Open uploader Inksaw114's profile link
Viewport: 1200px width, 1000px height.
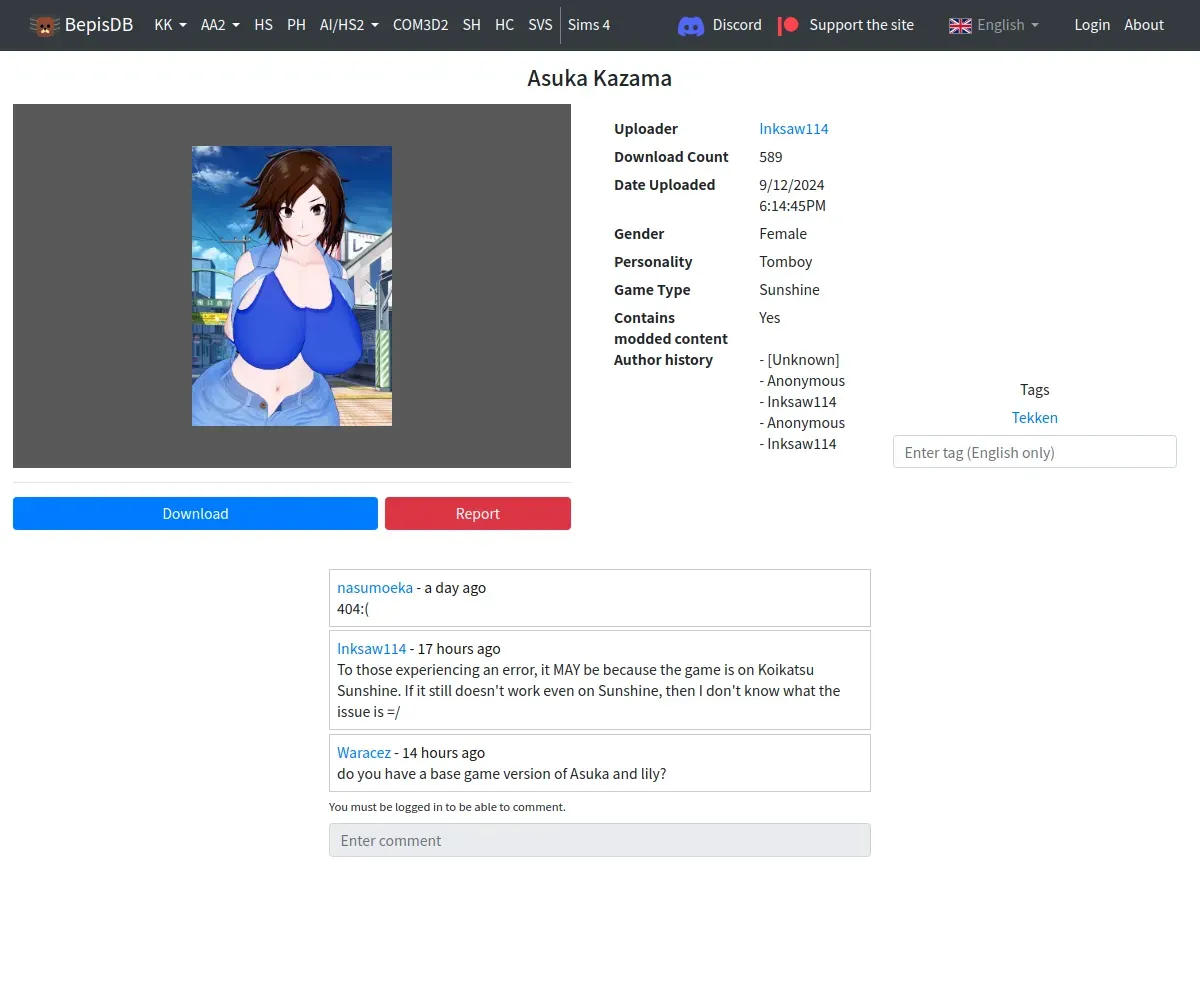(794, 129)
